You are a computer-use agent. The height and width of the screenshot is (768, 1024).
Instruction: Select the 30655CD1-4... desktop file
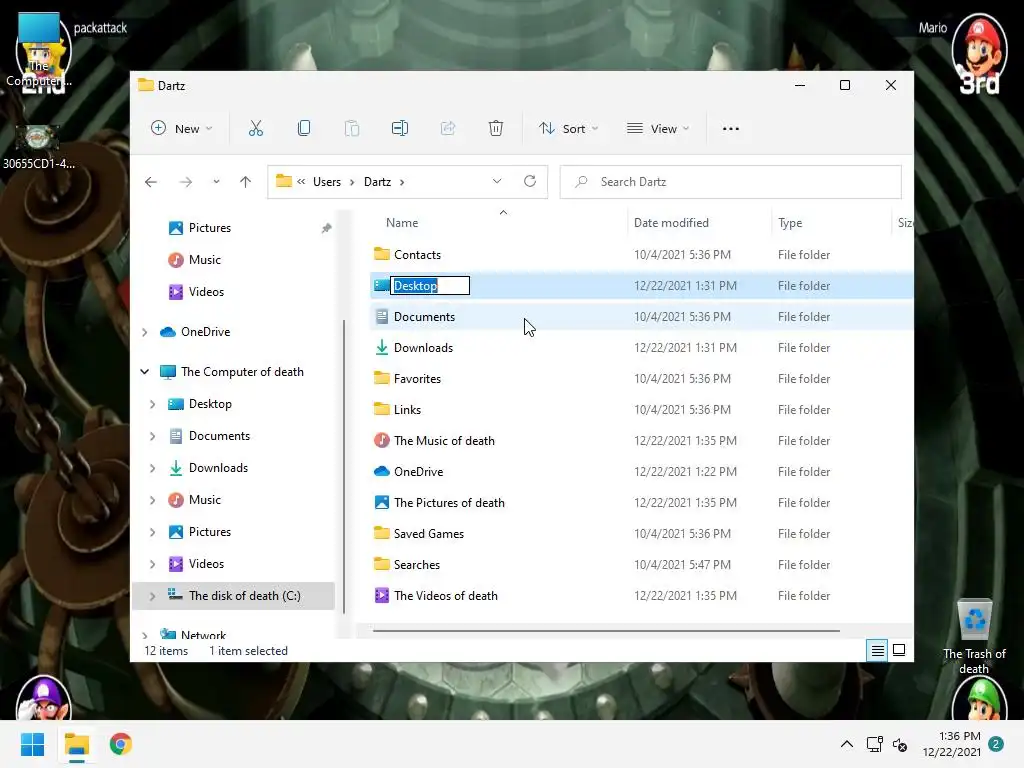point(38,147)
